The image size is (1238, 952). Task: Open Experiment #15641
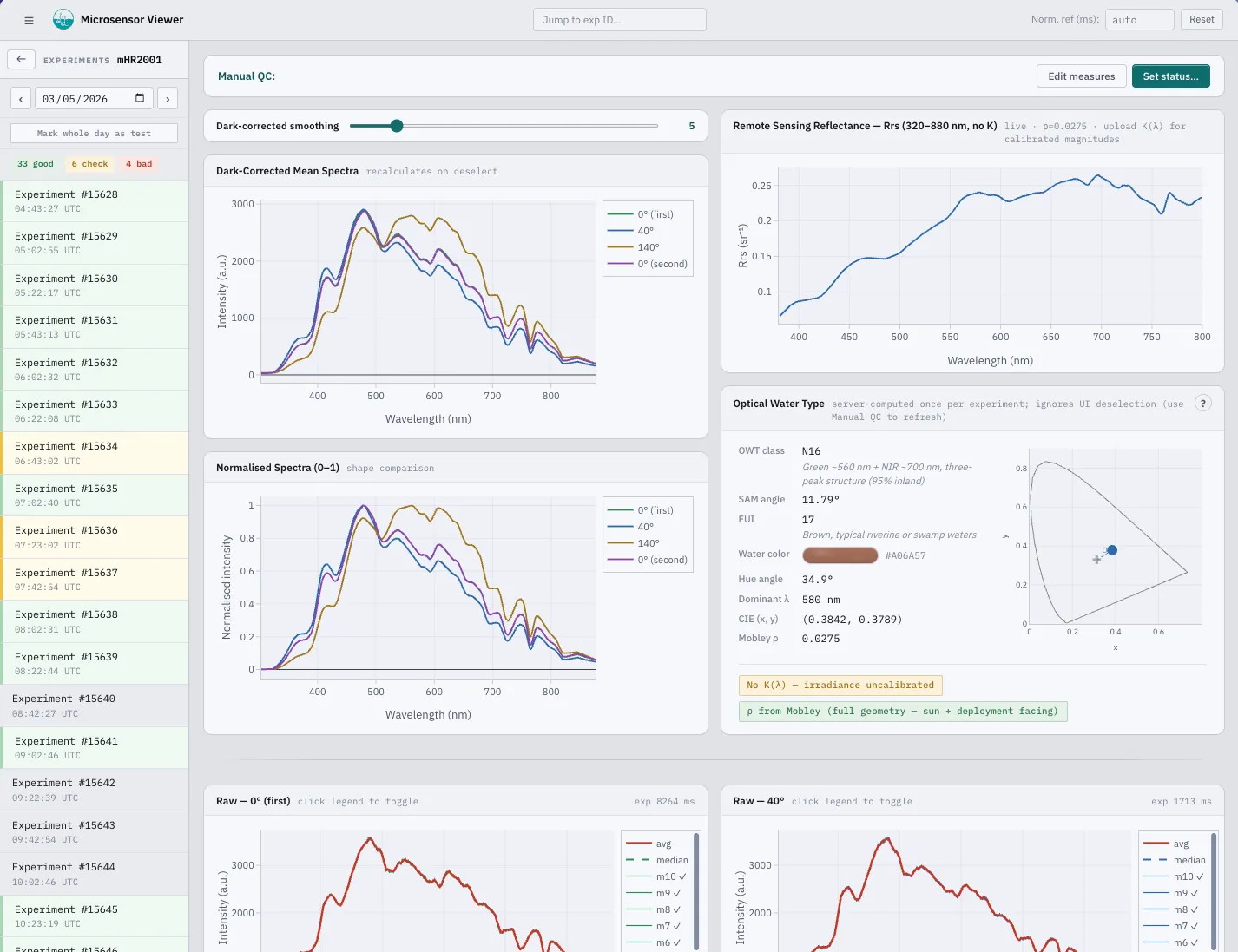tap(95, 748)
